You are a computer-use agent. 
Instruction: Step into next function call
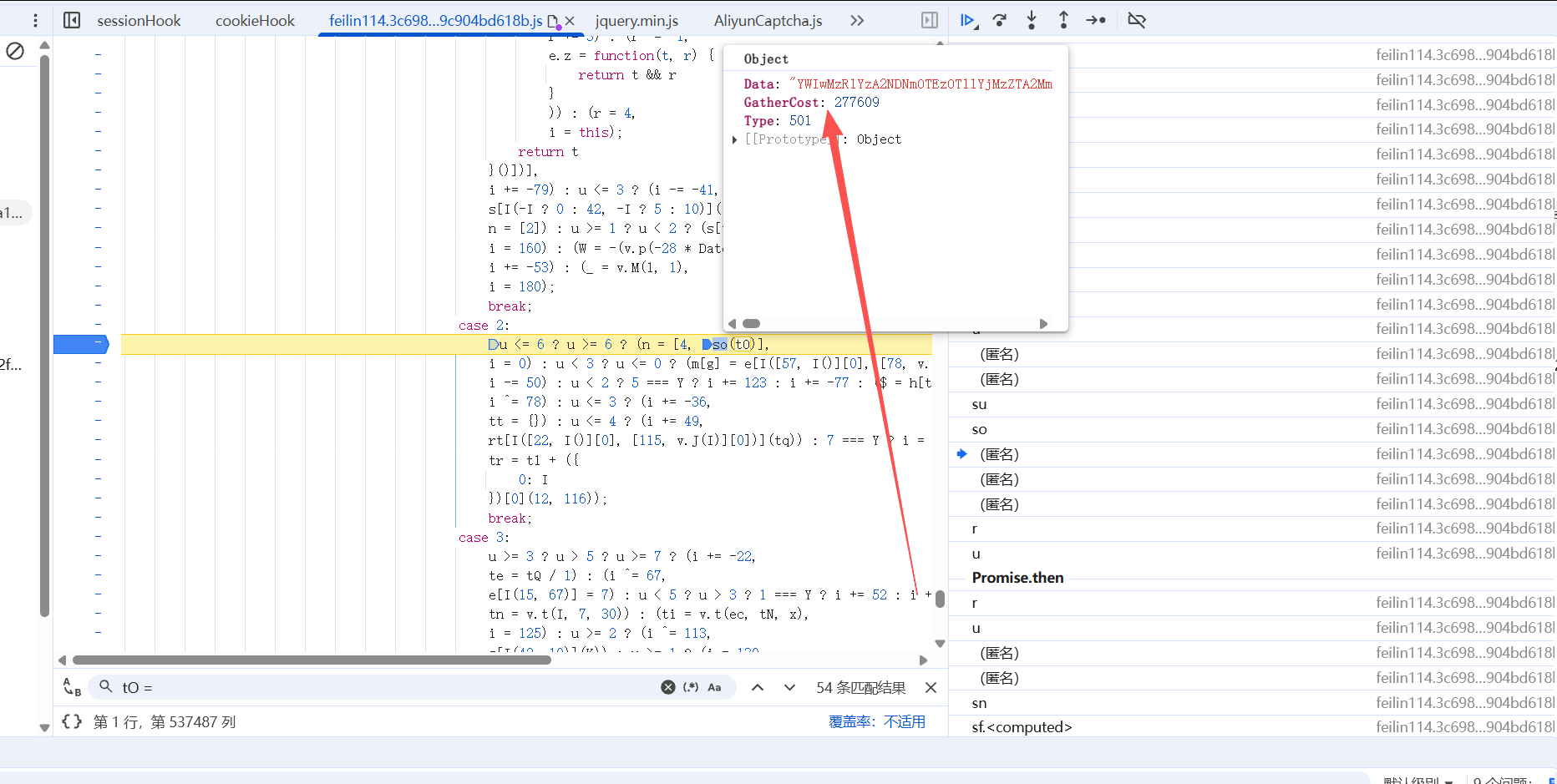[1032, 20]
